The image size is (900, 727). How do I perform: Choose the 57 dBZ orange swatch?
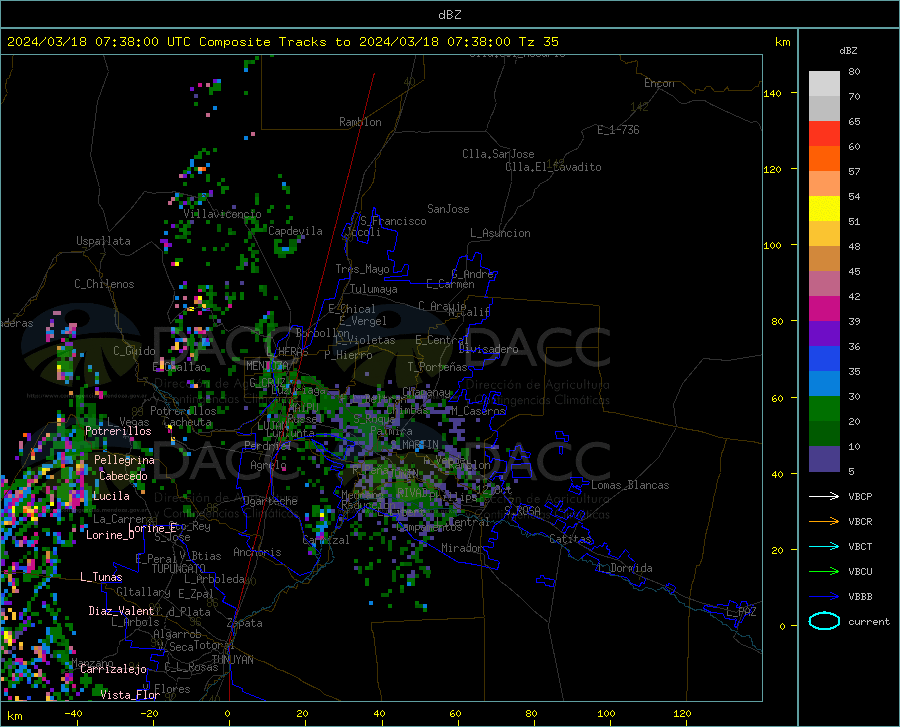tap(824, 159)
